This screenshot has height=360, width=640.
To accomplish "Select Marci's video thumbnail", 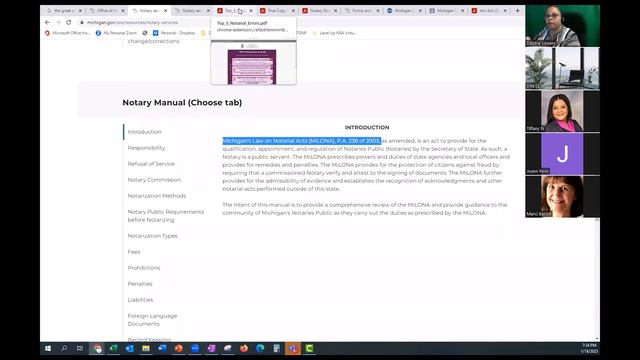I will 562,197.
